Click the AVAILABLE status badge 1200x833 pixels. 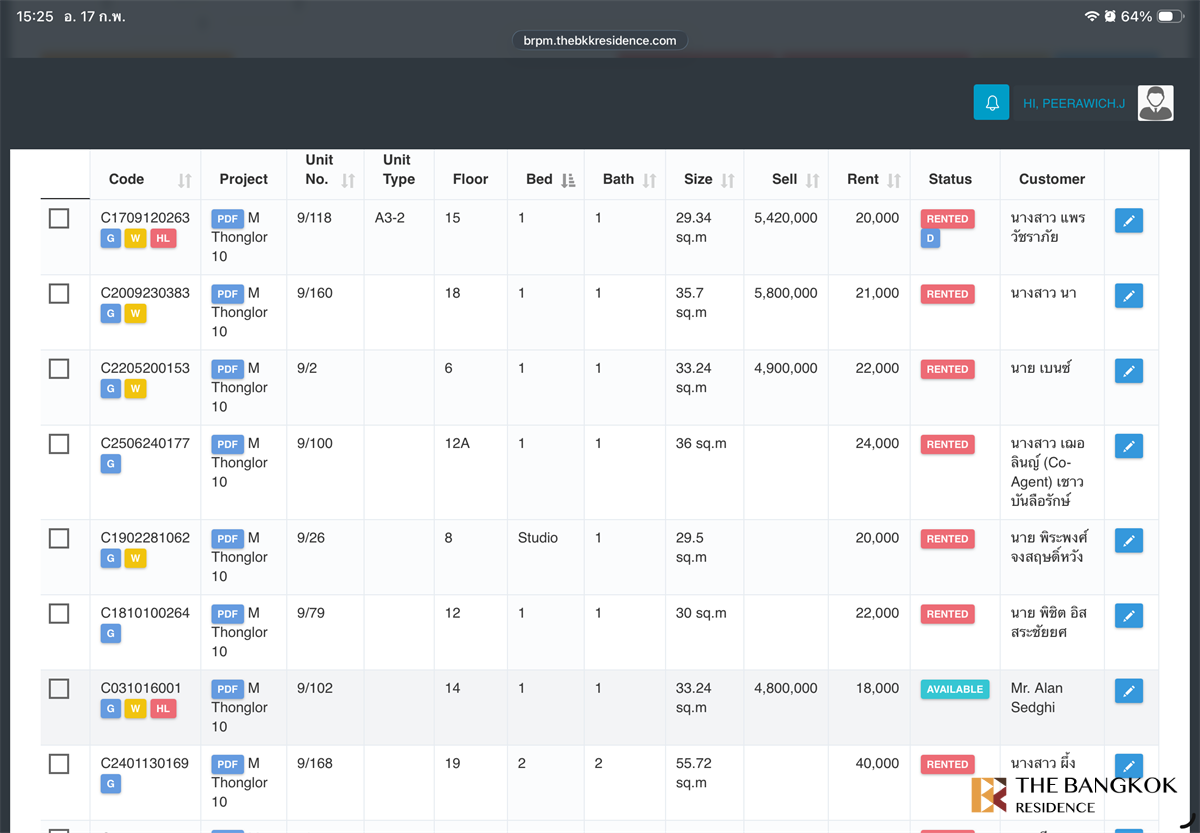click(x=954, y=689)
